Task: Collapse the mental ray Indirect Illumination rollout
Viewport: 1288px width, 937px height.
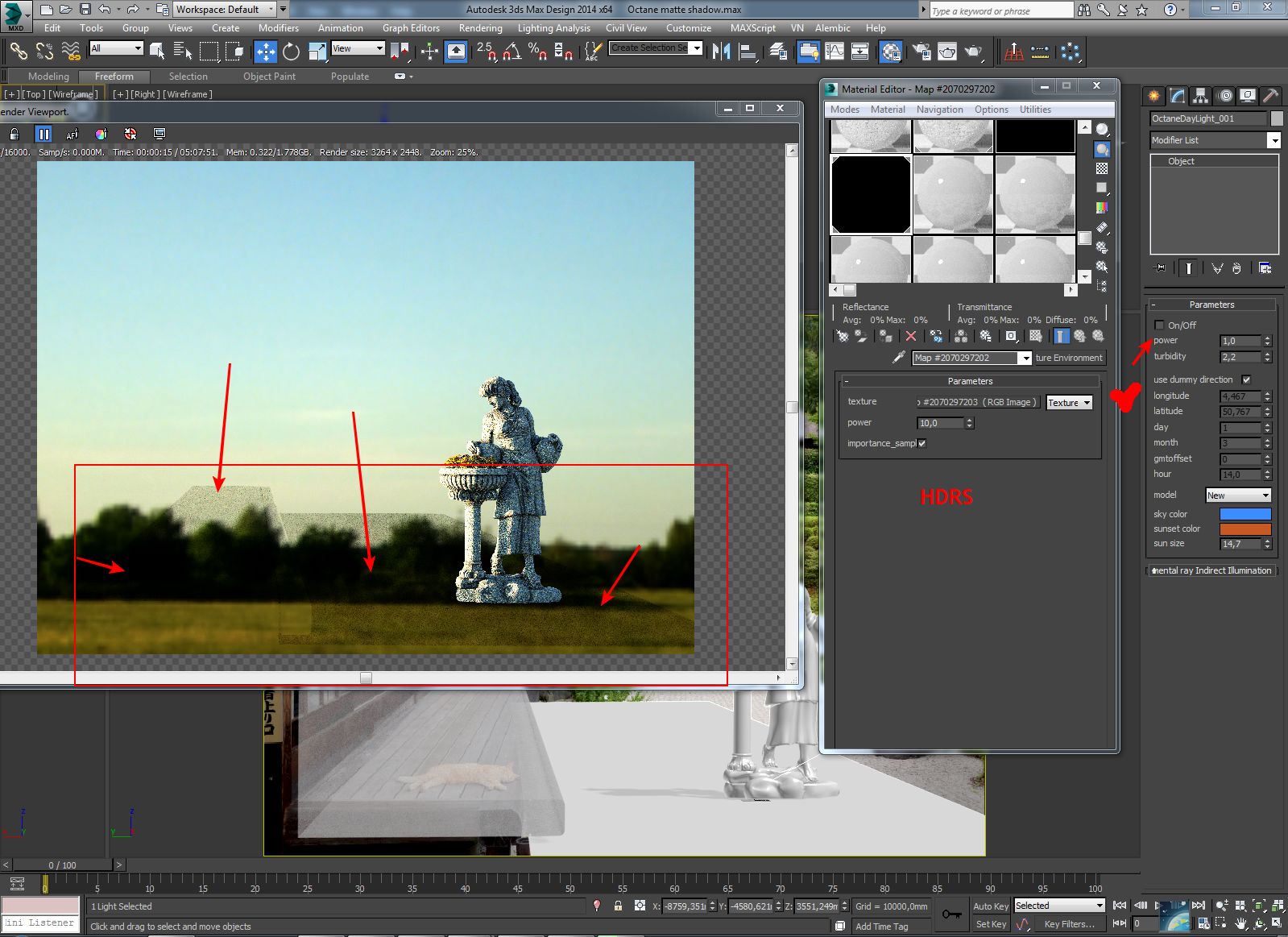Action: tap(1212, 570)
